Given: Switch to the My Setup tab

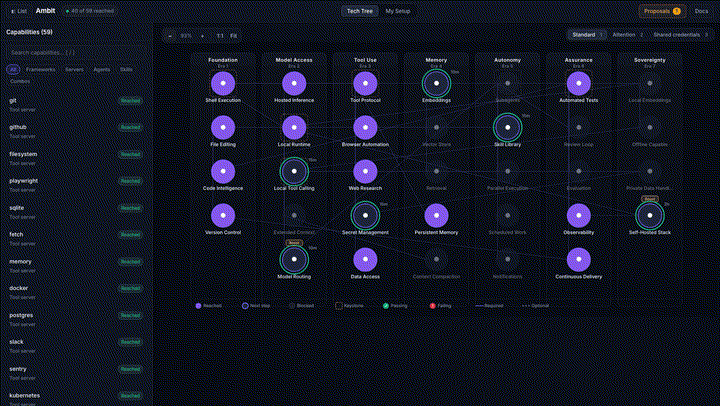Looking at the screenshot, I should pos(398,11).
